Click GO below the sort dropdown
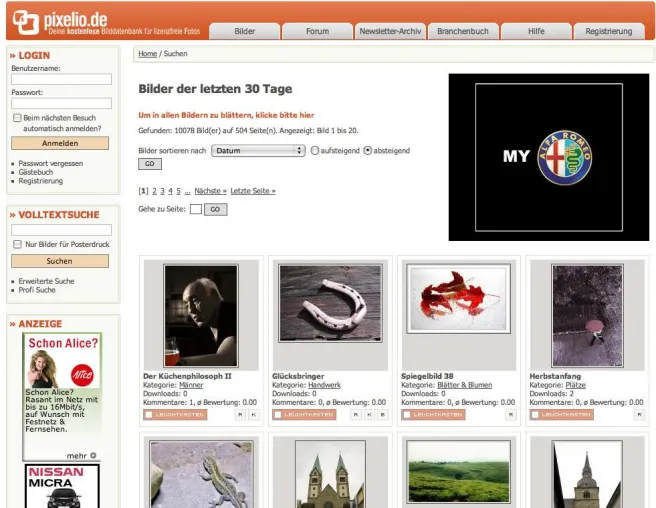Image resolution: width=656 pixels, height=508 pixels. [x=150, y=164]
